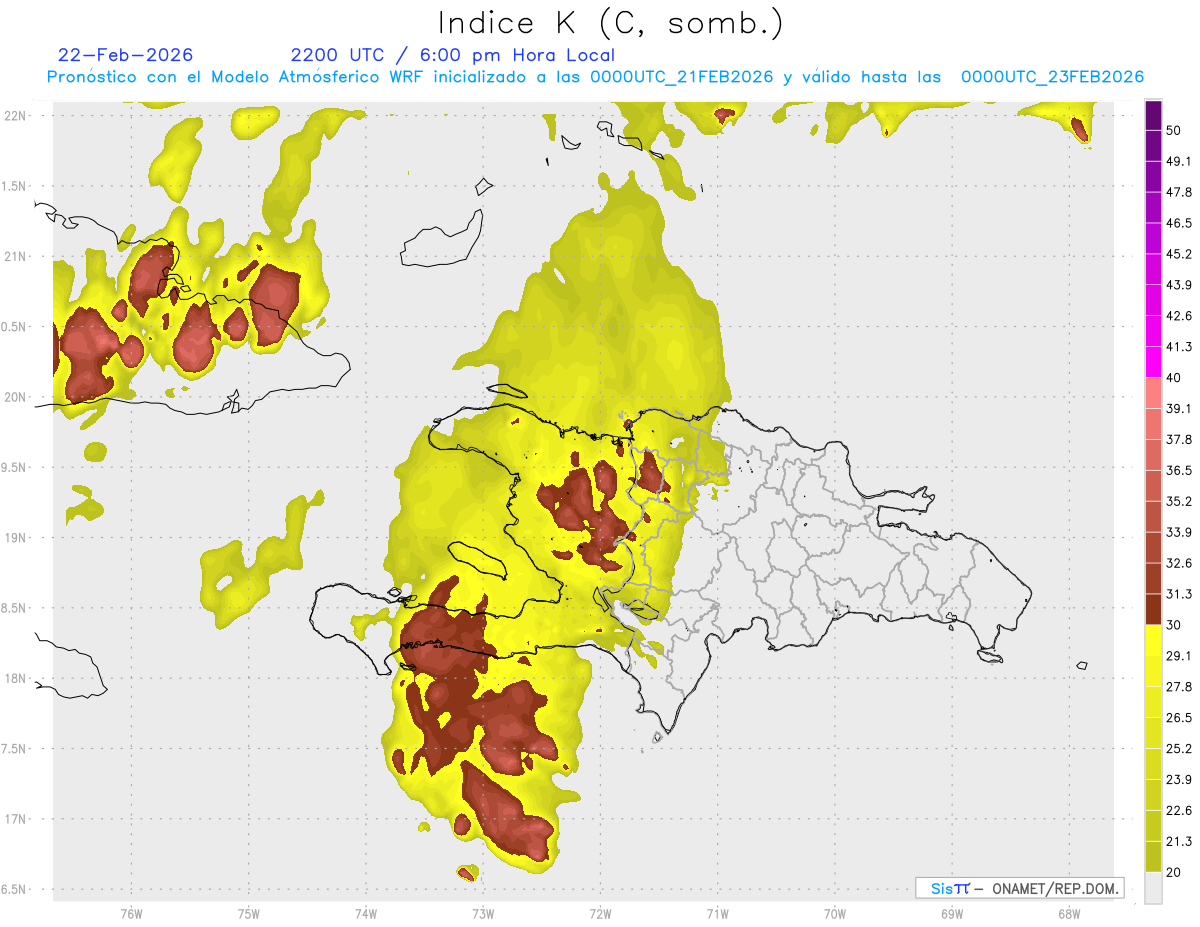Click the 68W longitude axis label
The width and height of the screenshot is (1200, 927).
click(x=1068, y=912)
